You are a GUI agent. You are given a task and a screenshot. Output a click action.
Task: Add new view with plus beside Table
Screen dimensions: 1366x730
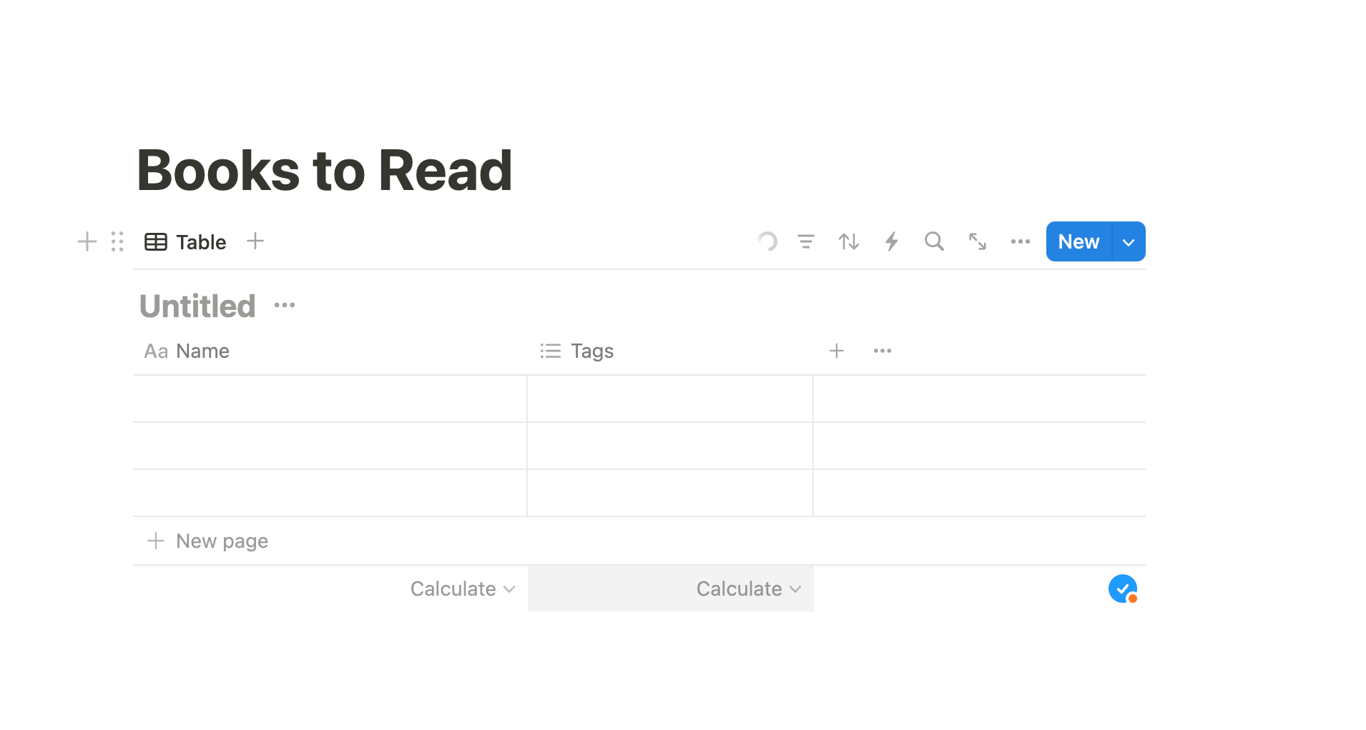click(255, 241)
